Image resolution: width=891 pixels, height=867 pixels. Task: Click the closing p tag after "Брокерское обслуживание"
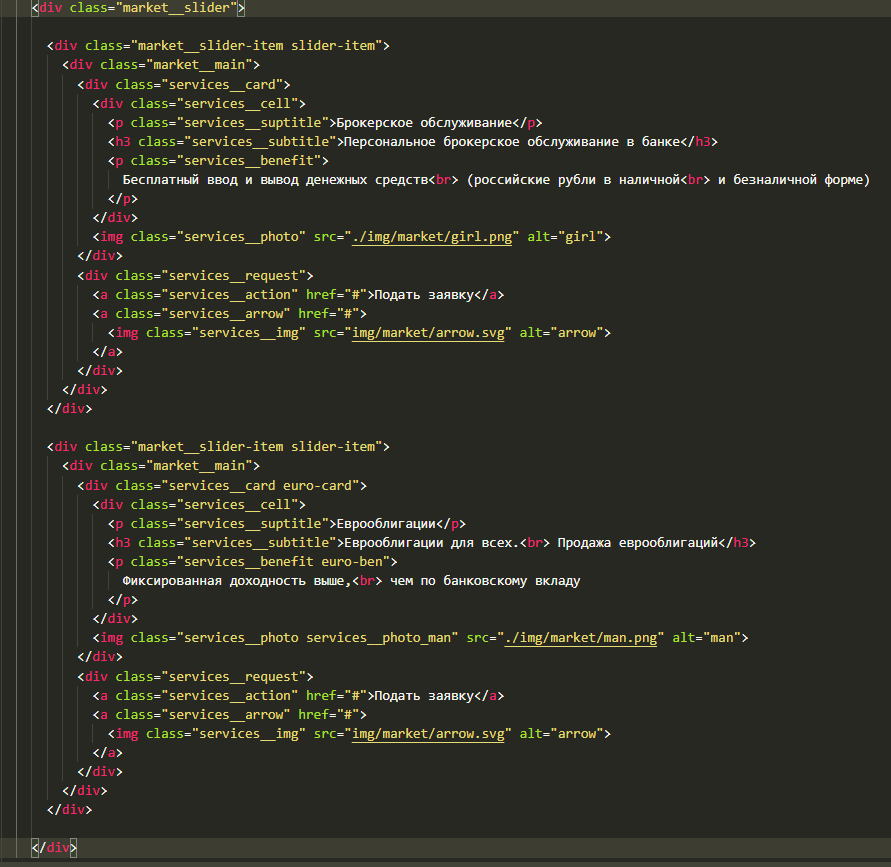527,123
